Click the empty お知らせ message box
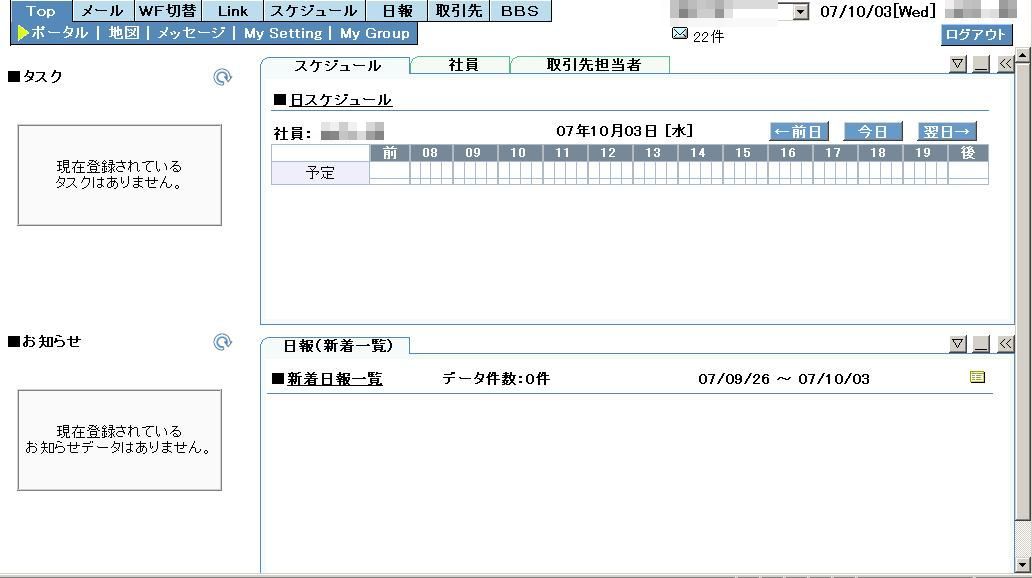This screenshot has height=578, width=1032. pyautogui.click(x=120, y=440)
